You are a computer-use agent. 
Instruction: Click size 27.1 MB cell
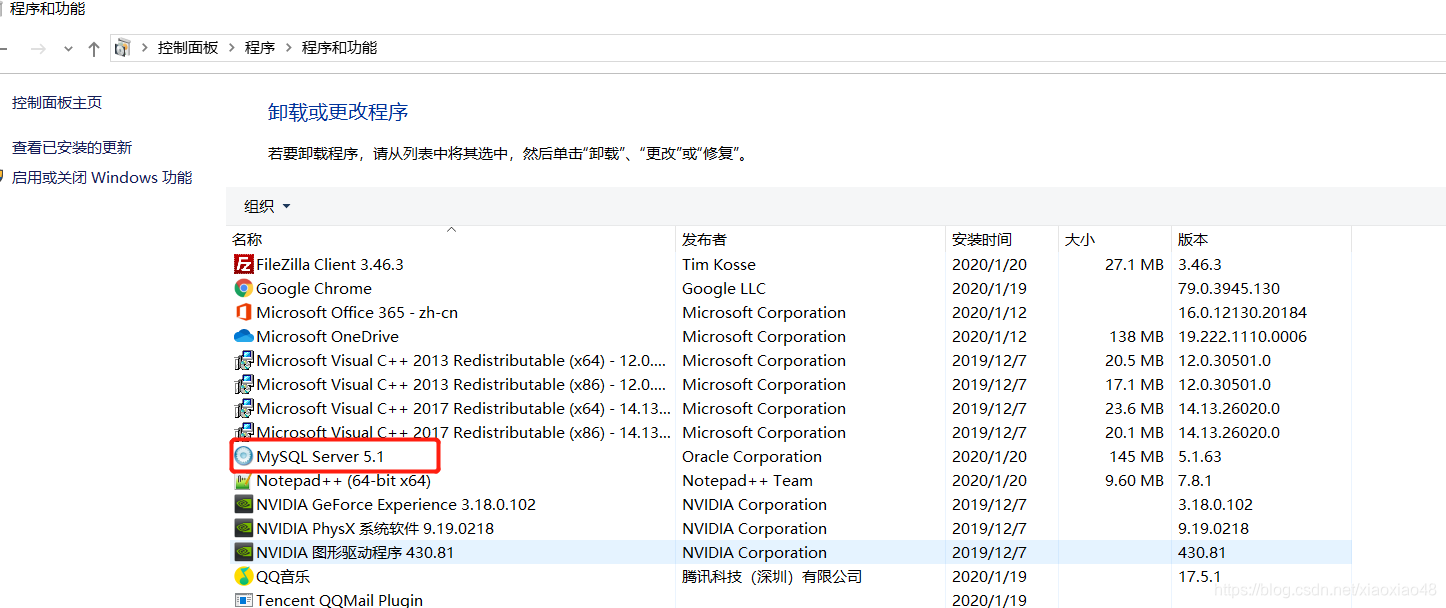[1134, 265]
